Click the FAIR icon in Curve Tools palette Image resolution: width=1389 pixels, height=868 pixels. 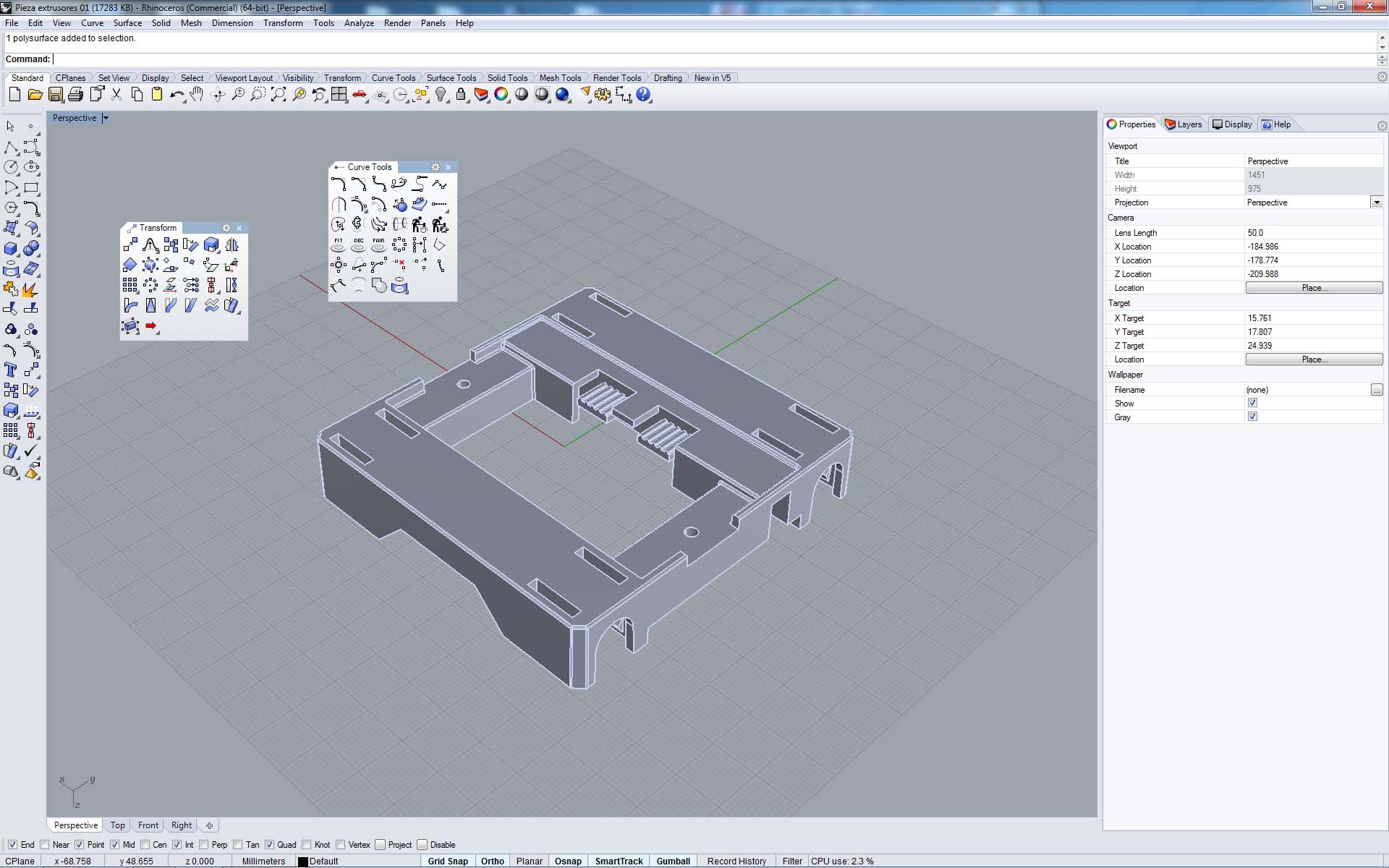pos(379,245)
